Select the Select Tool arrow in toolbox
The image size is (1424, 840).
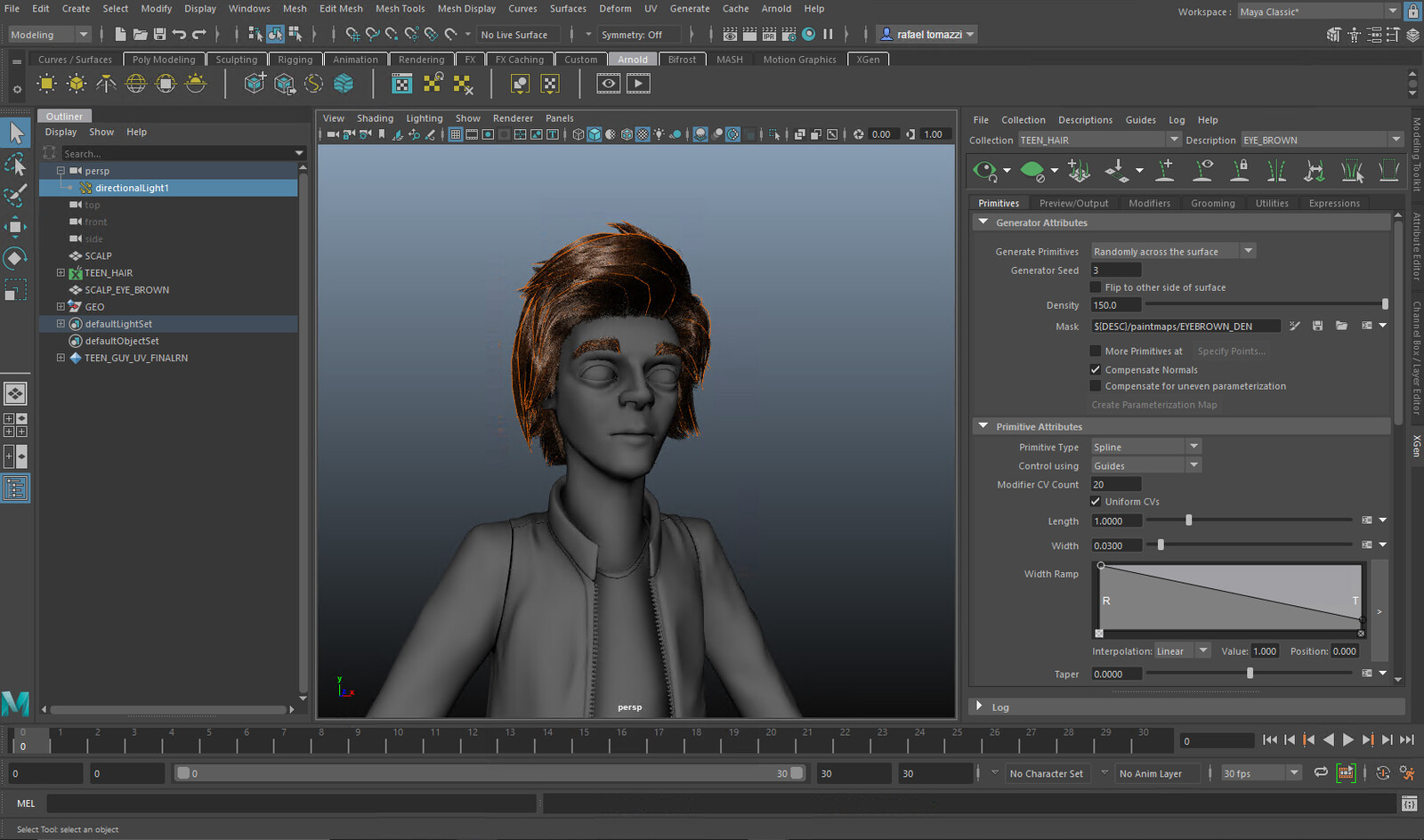pos(16,133)
